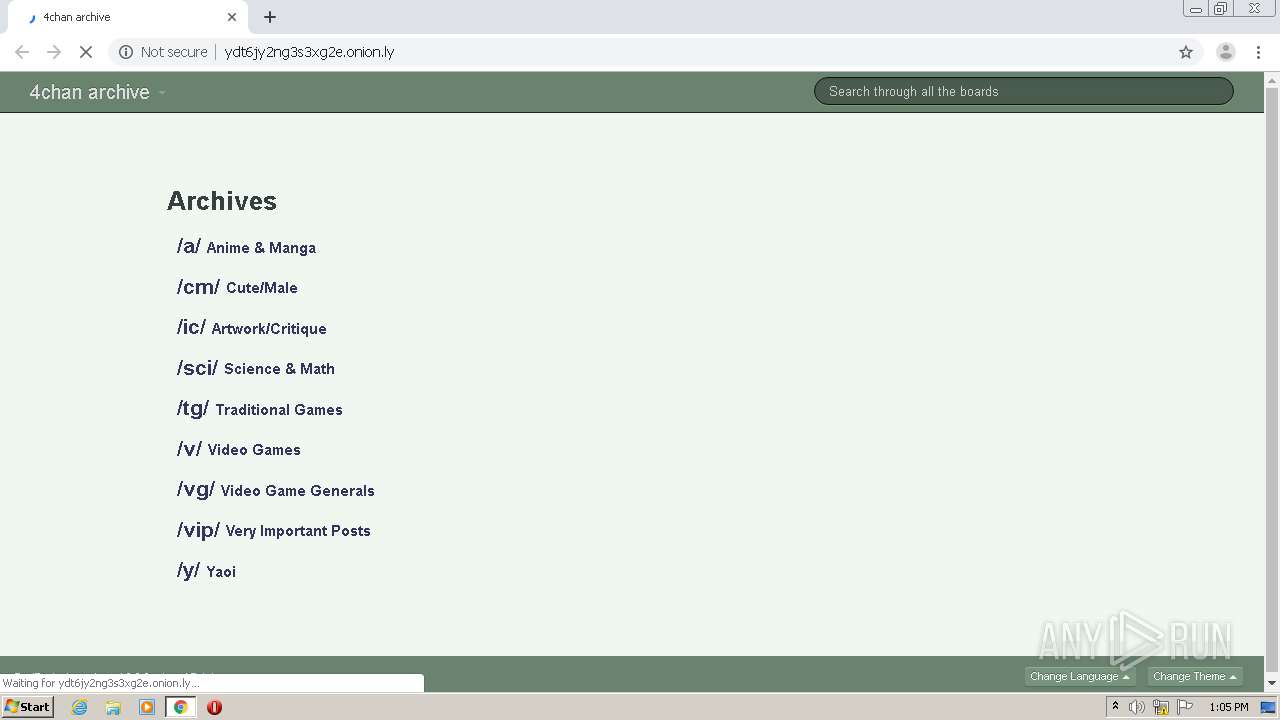The width and height of the screenshot is (1280, 720).
Task: Open the Chrome profile avatar menu
Action: (1225, 52)
